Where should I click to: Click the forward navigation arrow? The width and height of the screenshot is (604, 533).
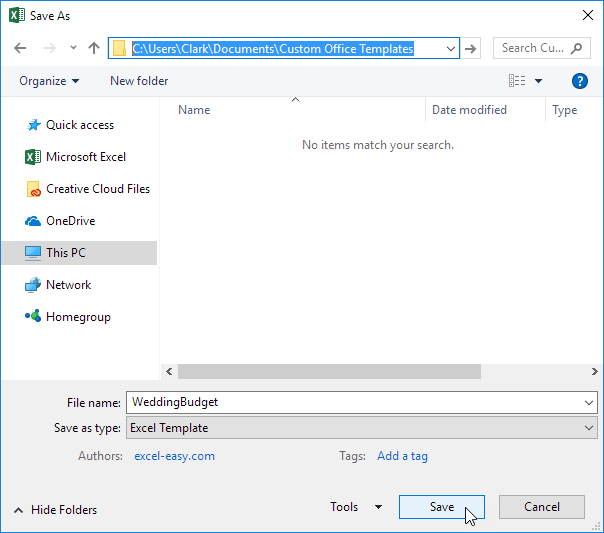[x=50, y=48]
